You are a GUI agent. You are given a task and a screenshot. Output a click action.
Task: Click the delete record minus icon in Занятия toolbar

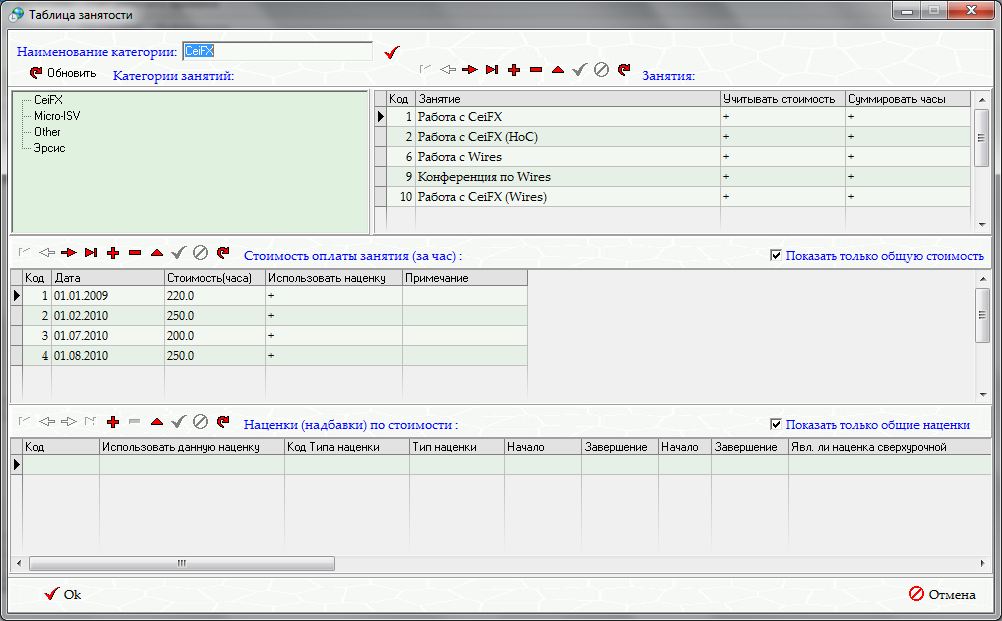(536, 70)
